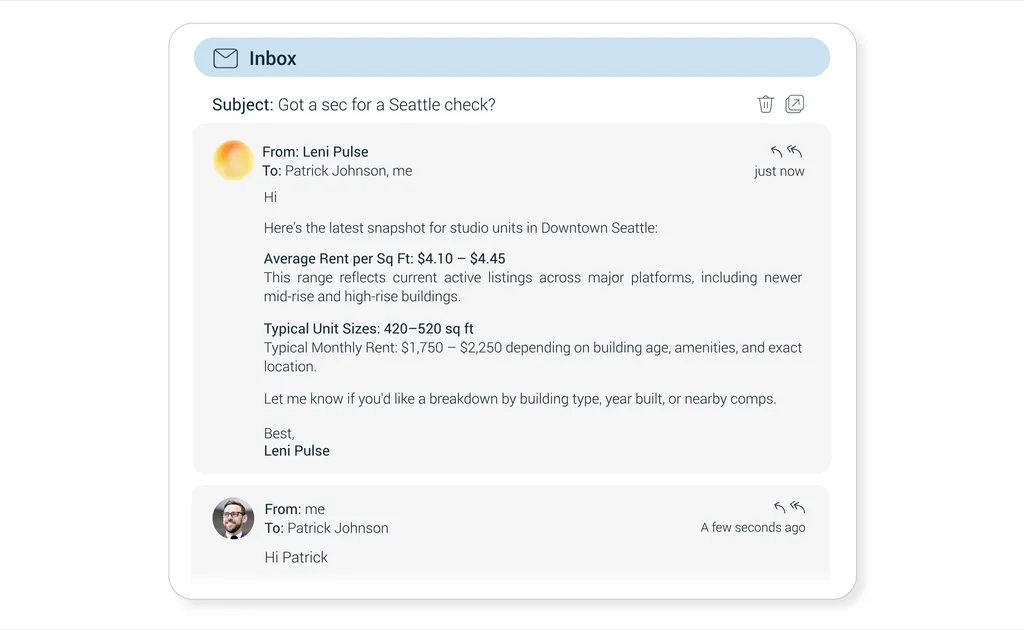Click the "A few seconds ago" timestamp
The width and height of the screenshot is (1024, 630).
tap(752, 527)
